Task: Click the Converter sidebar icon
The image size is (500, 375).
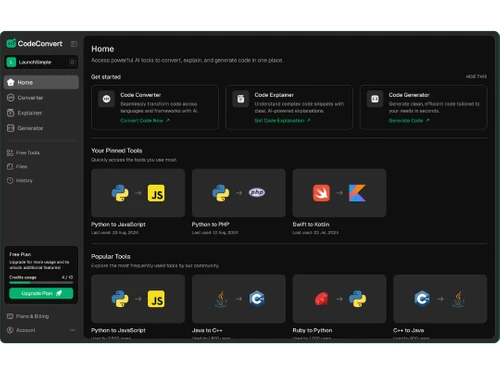Action: click(11, 98)
